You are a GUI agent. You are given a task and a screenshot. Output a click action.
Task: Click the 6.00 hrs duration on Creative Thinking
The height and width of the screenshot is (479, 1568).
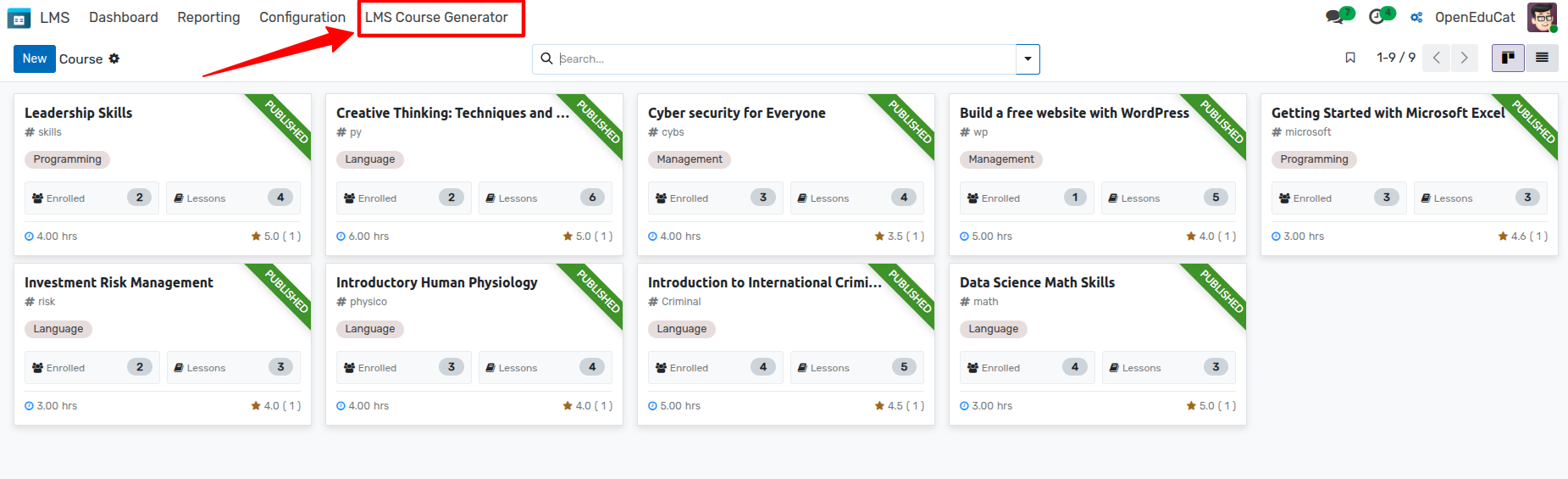[x=363, y=237]
